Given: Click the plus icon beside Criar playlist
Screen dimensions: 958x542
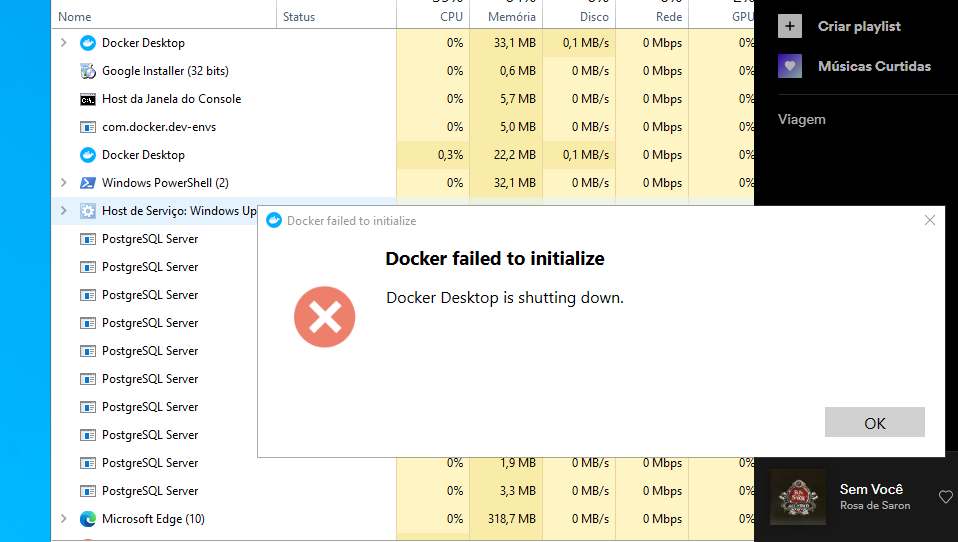Looking at the screenshot, I should click(789, 26).
